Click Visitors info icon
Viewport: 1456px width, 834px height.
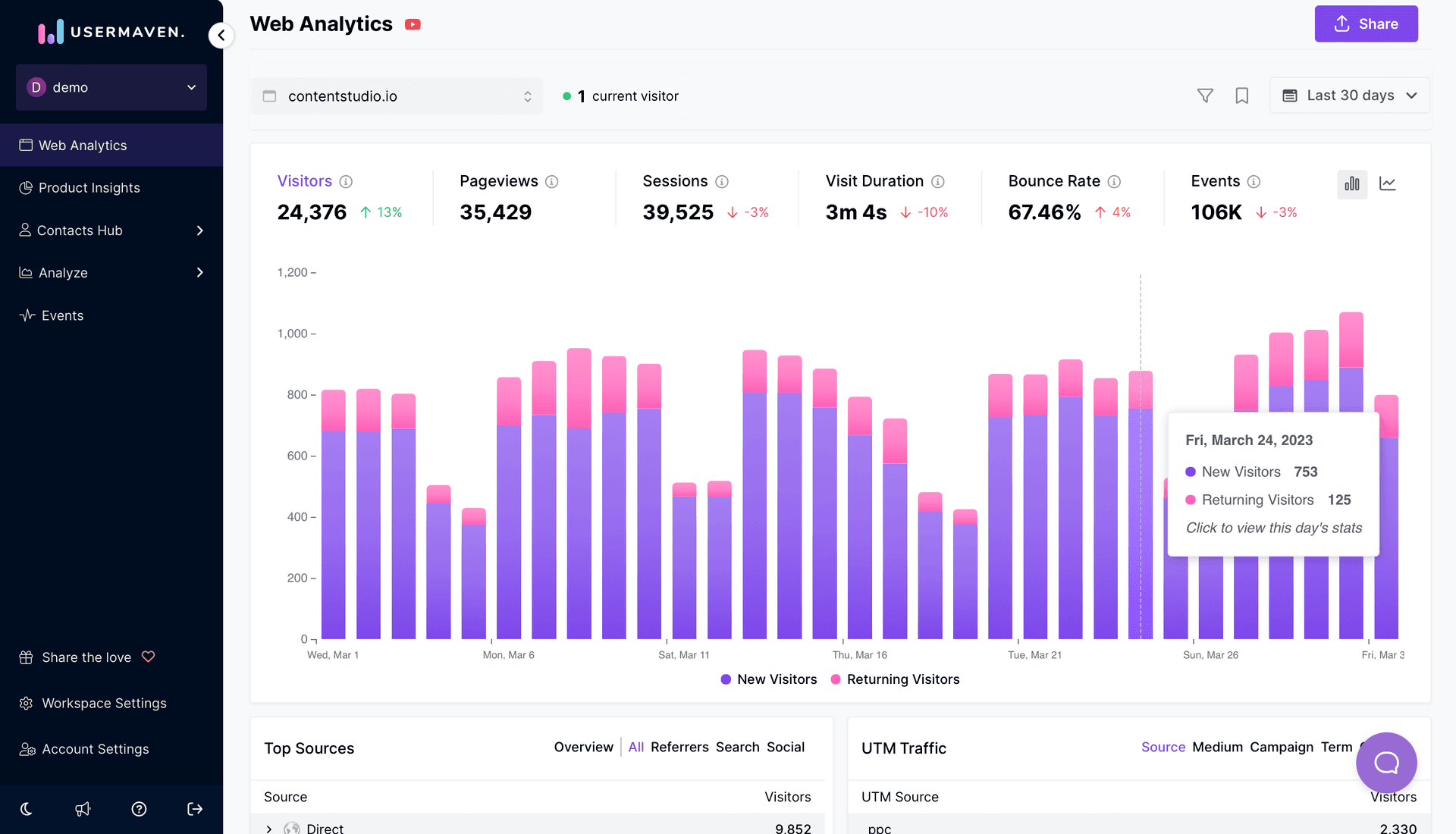point(346,181)
